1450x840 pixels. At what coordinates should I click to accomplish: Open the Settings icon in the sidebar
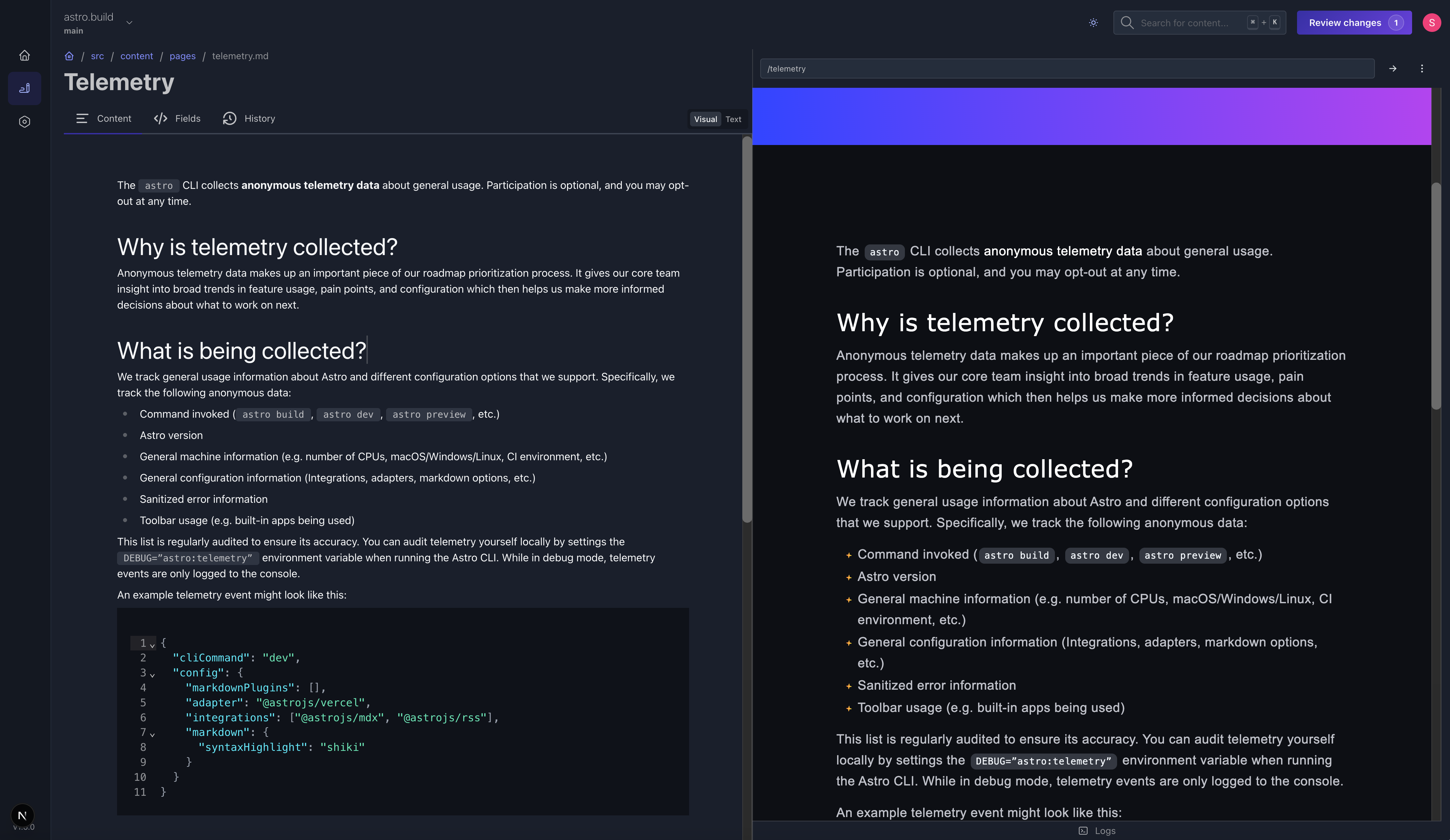point(24,121)
